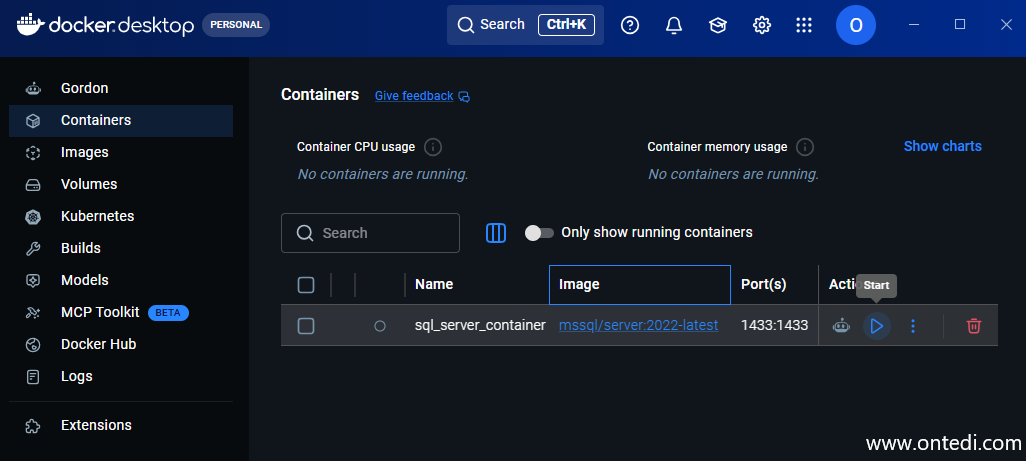Click the Containers cube icon in the sidebar
The height and width of the screenshot is (461, 1026).
pos(33,121)
